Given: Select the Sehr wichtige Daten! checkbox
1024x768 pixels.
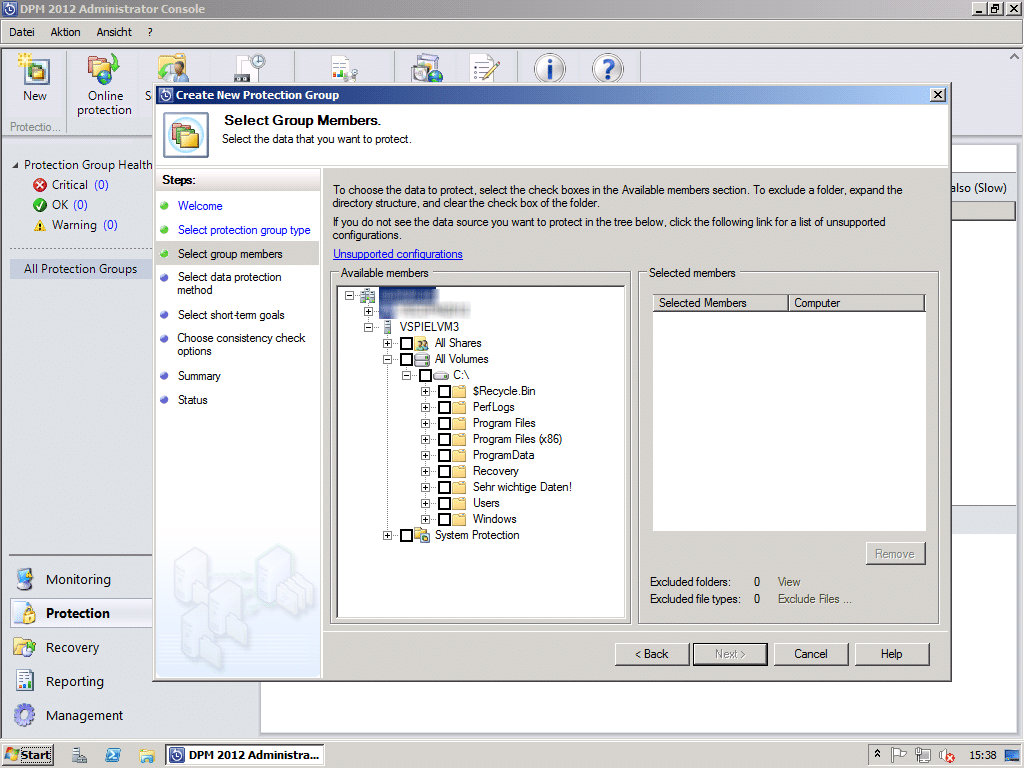Looking at the screenshot, I should click(444, 487).
